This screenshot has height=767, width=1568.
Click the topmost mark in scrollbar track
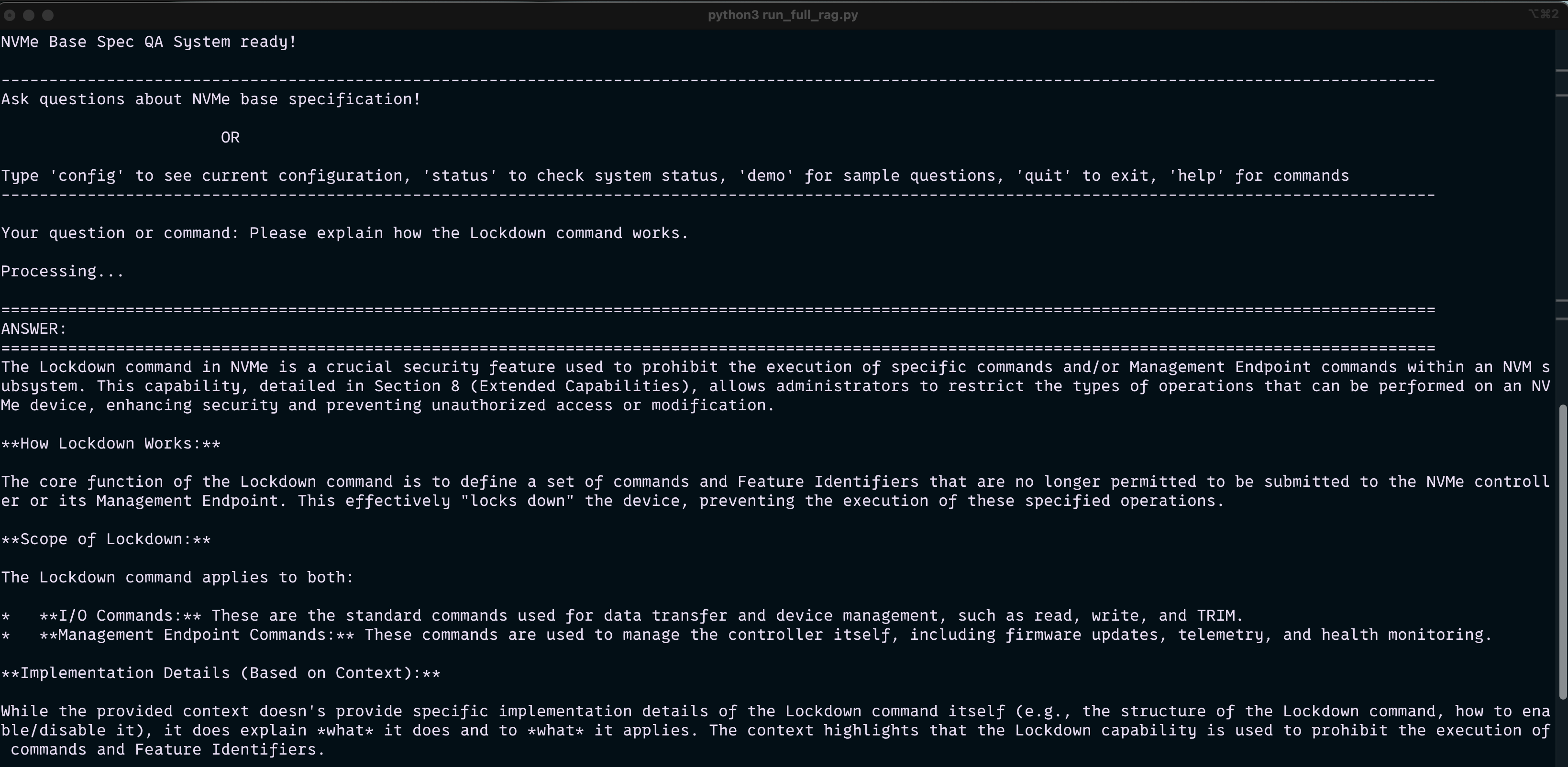(1561, 71)
